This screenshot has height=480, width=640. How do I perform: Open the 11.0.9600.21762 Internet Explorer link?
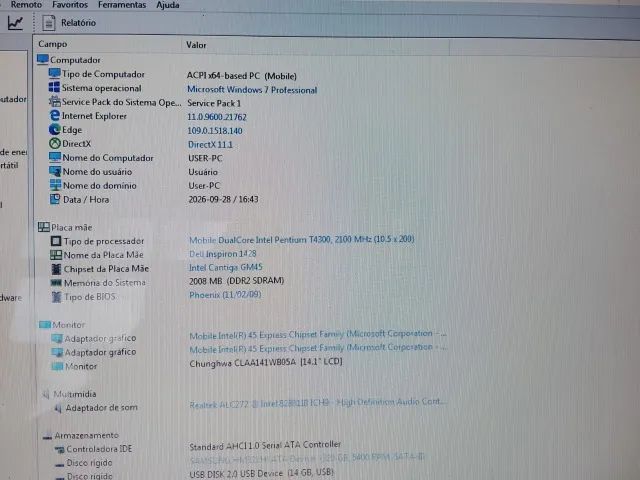217,117
